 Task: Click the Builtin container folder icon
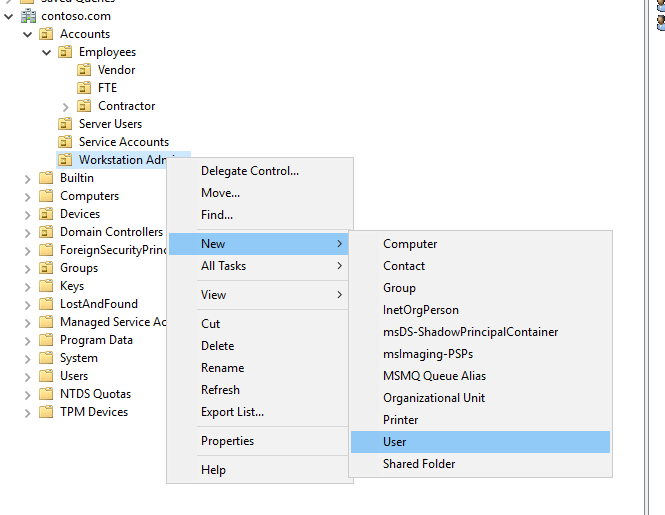pos(46,178)
